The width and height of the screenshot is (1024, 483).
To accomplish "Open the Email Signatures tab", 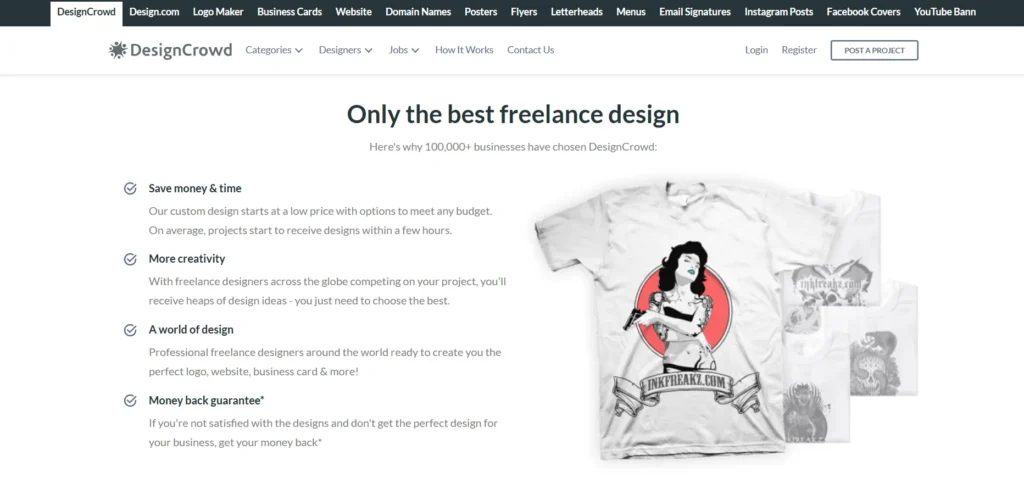I will tap(695, 12).
